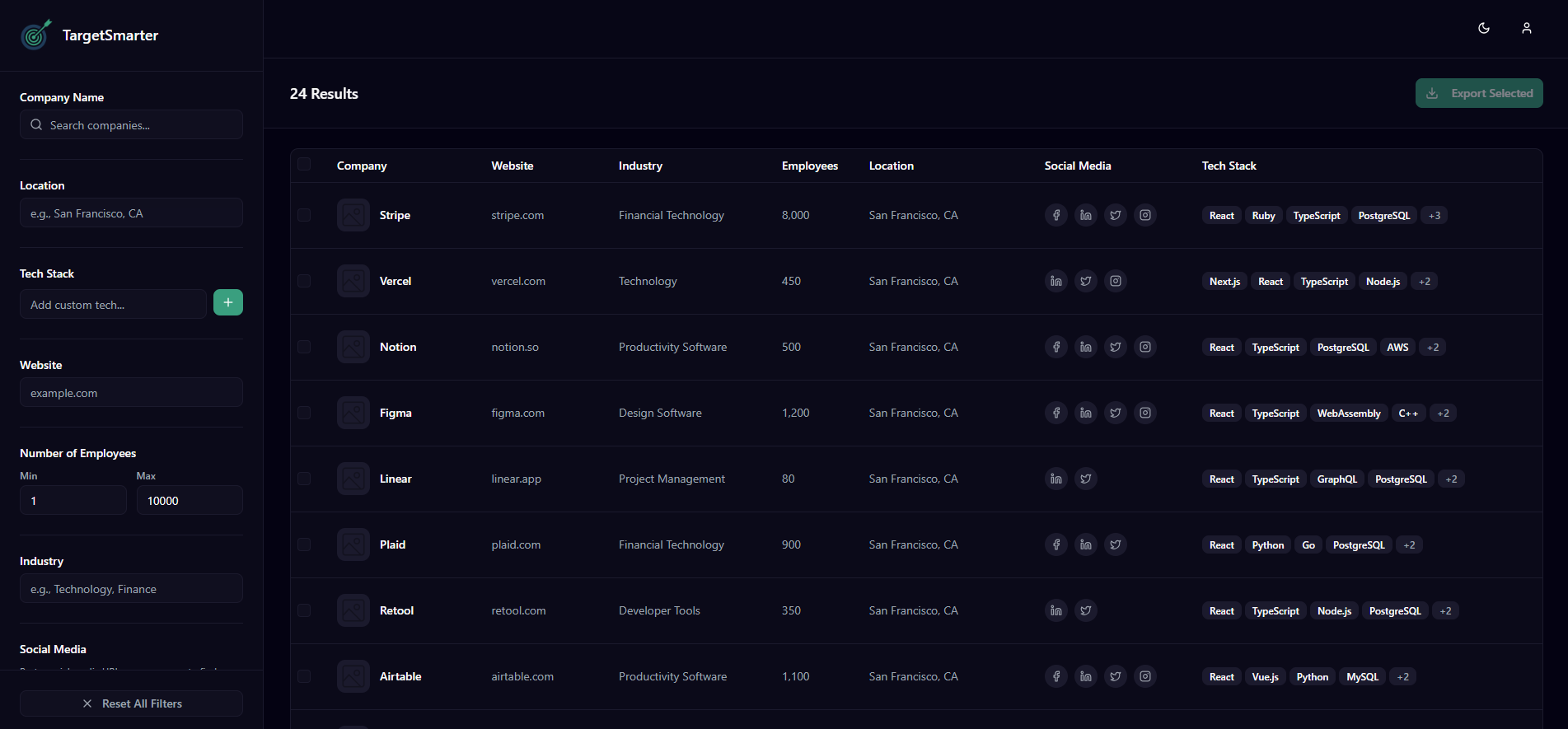Click Figma's WebAssembly tech tag

point(1349,414)
